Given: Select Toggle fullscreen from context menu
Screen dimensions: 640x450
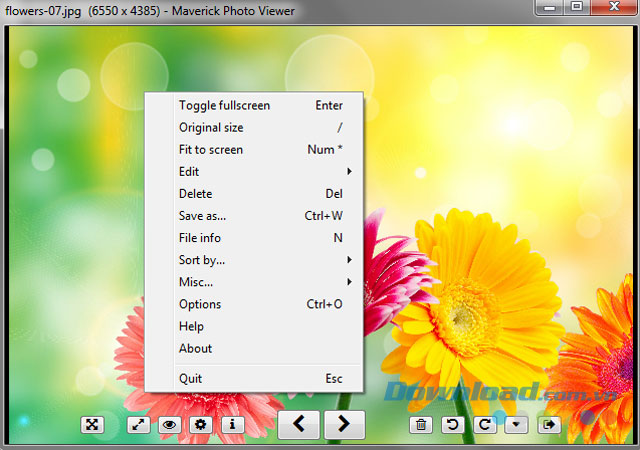Looking at the screenshot, I should tap(224, 106).
